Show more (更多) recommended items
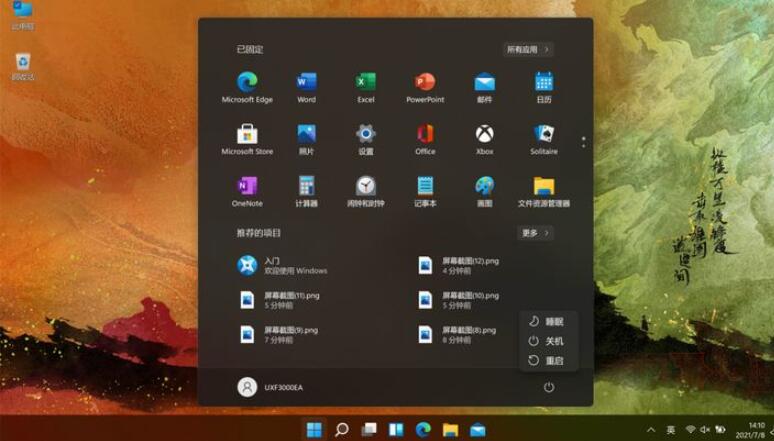This screenshot has height=441, width=774. coord(535,233)
